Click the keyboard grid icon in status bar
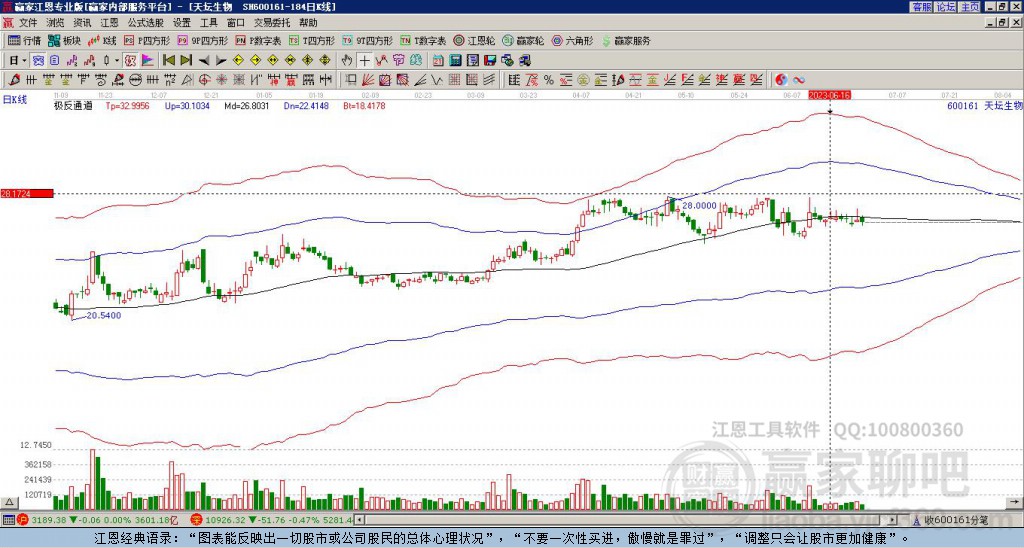 point(8,520)
